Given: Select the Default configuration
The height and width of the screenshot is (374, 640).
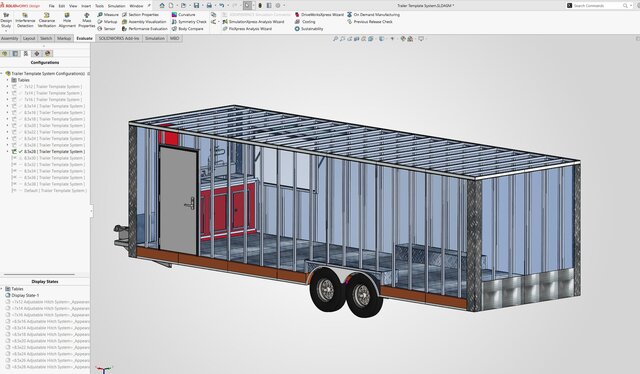Looking at the screenshot, I should [x=55, y=191].
